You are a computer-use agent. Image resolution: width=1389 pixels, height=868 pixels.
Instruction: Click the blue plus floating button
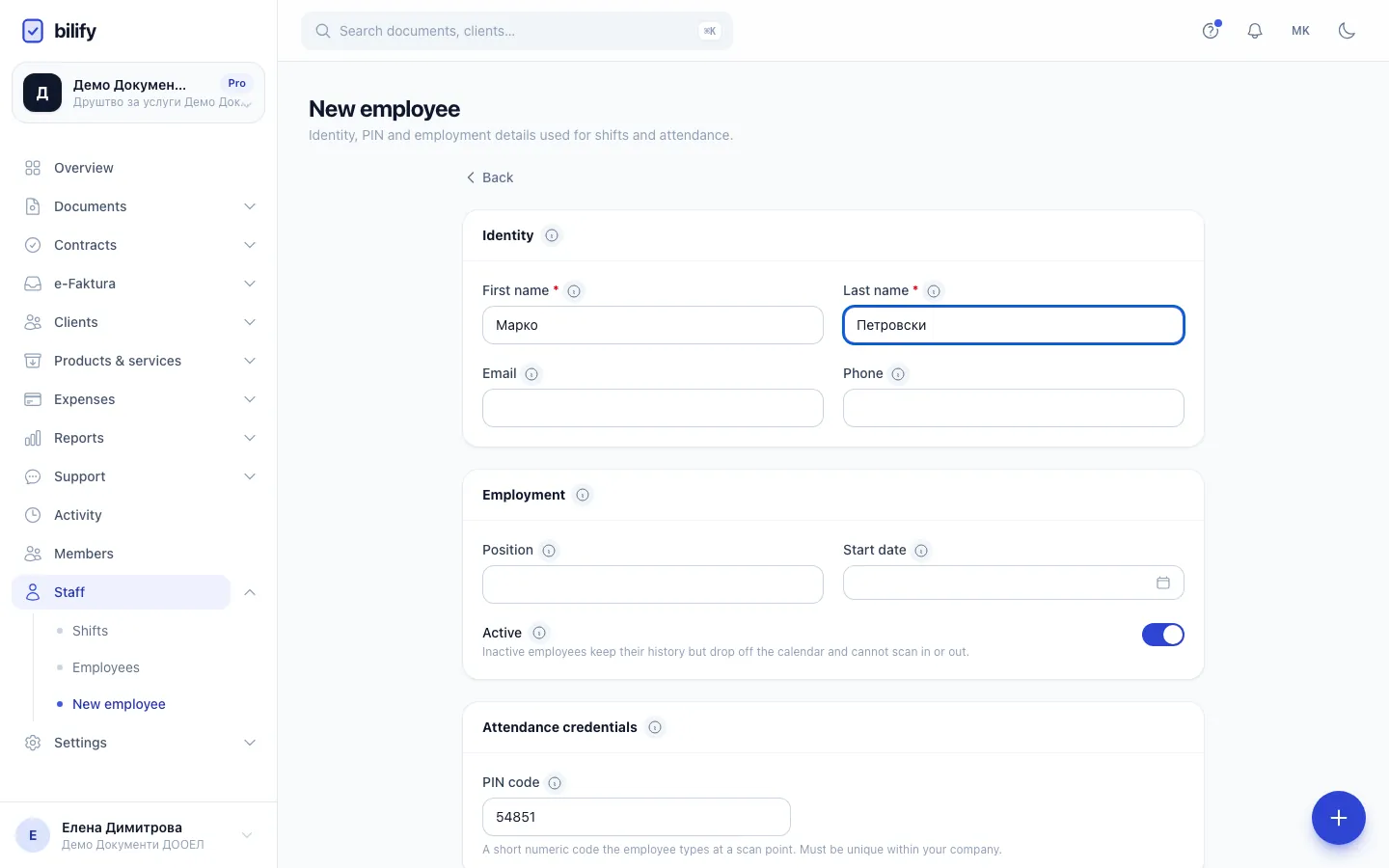click(1339, 818)
